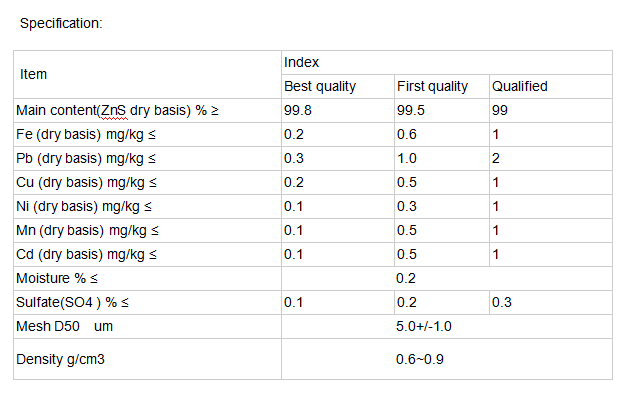Click the Specification heading text
The height and width of the screenshot is (396, 624).
(x=61, y=23)
